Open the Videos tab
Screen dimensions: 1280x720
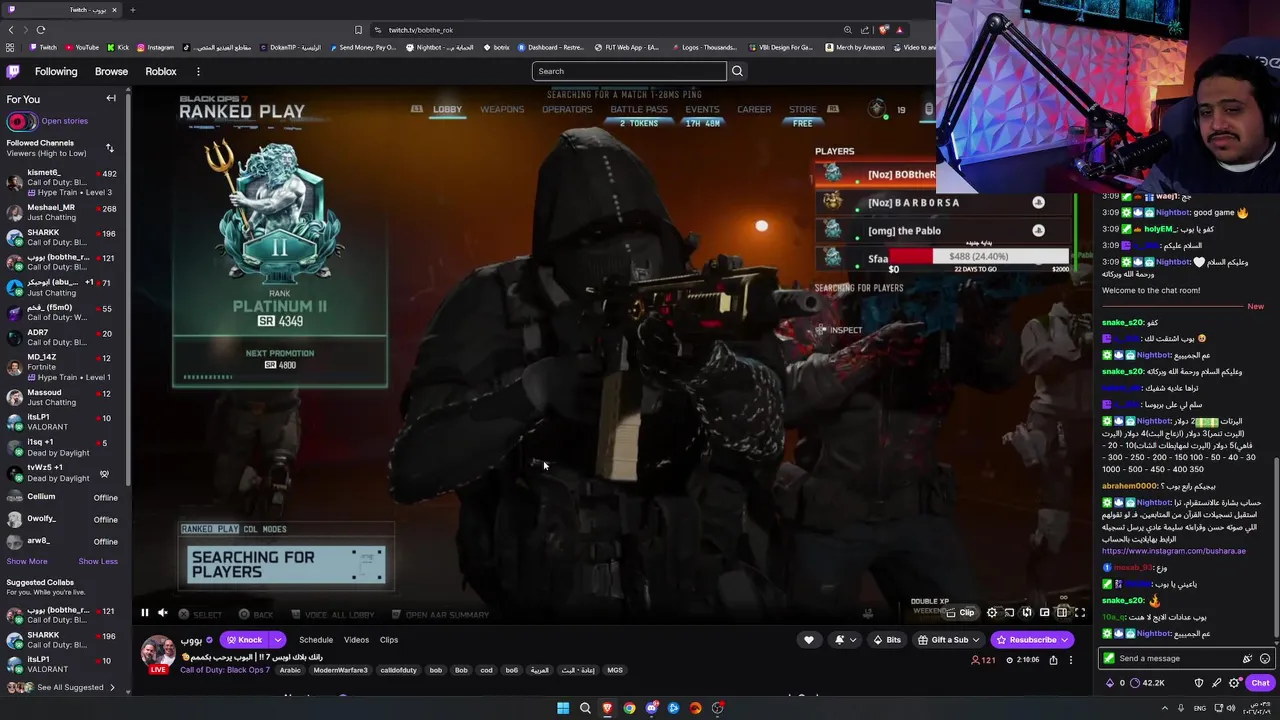pyautogui.click(x=356, y=640)
